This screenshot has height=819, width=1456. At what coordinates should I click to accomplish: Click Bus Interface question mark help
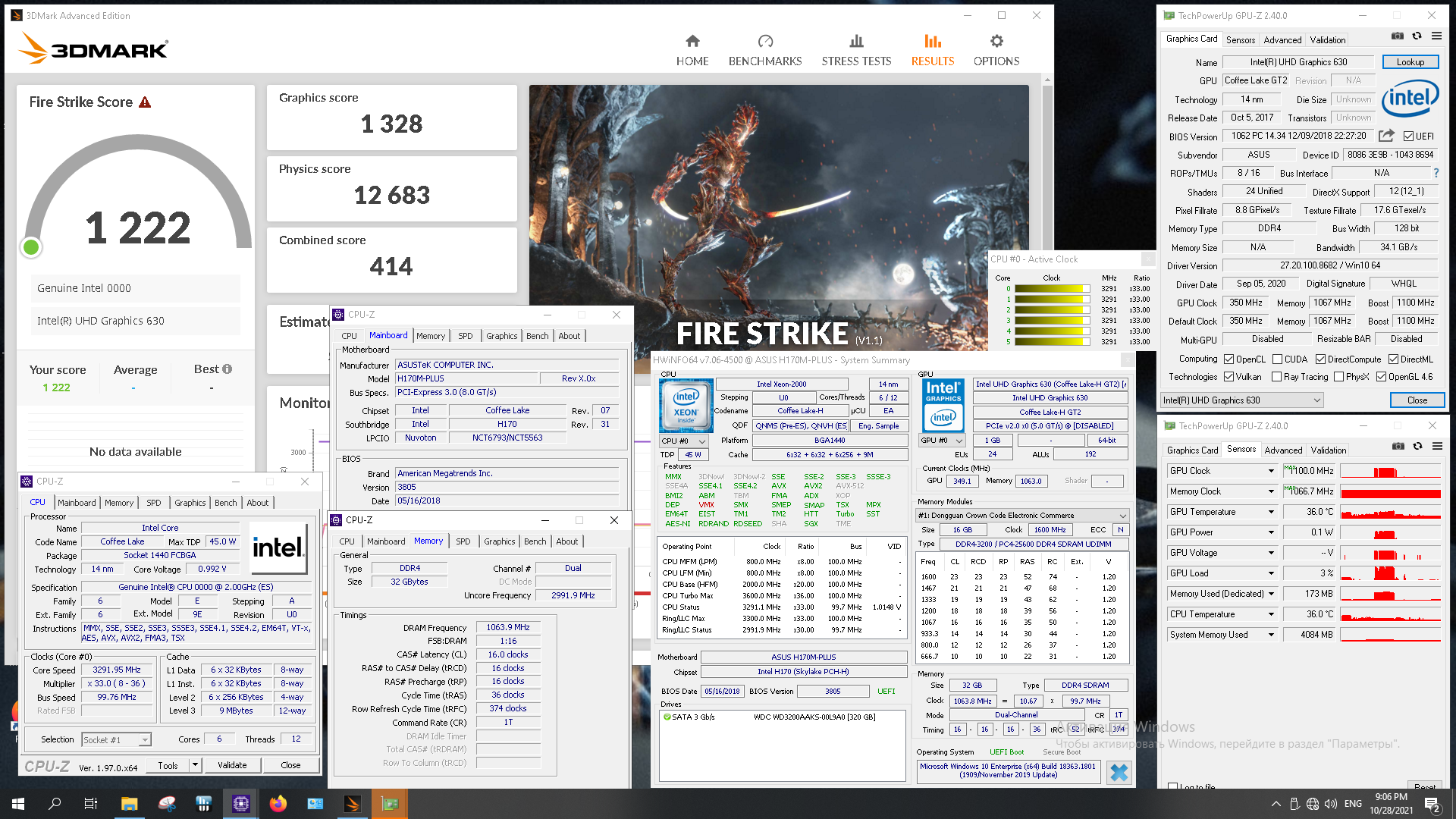[x=1436, y=173]
